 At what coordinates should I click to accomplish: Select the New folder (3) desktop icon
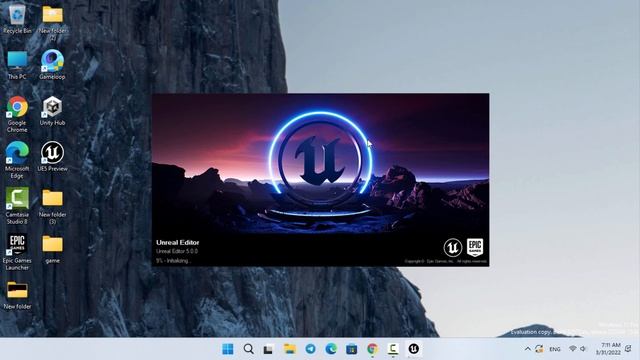[53, 206]
